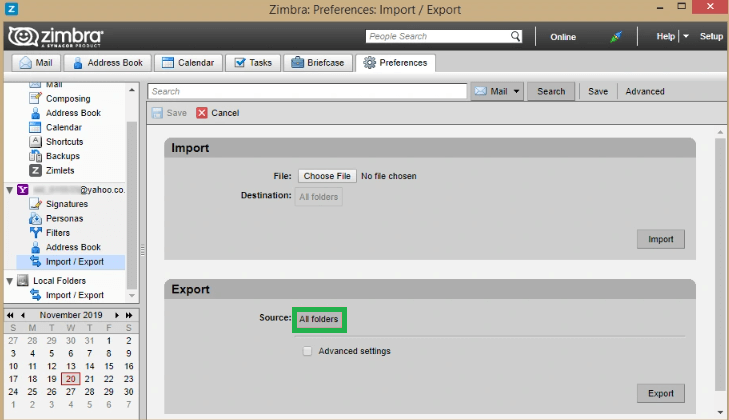Screen dimensions: 729x420
Task: Click the Import destination All folders button
Action: (318, 197)
